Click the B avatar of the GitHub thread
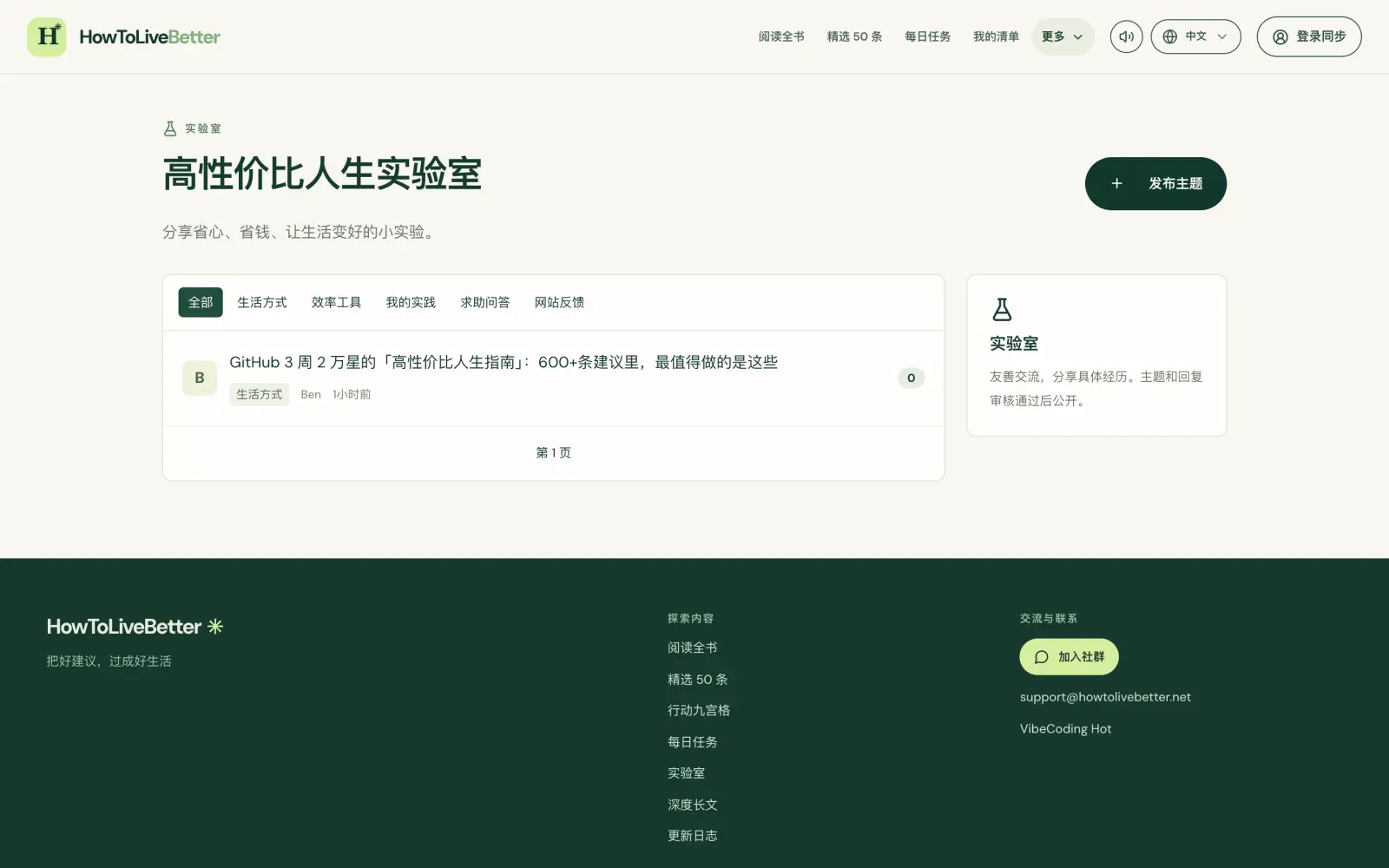Image resolution: width=1389 pixels, height=868 pixels. (x=200, y=378)
